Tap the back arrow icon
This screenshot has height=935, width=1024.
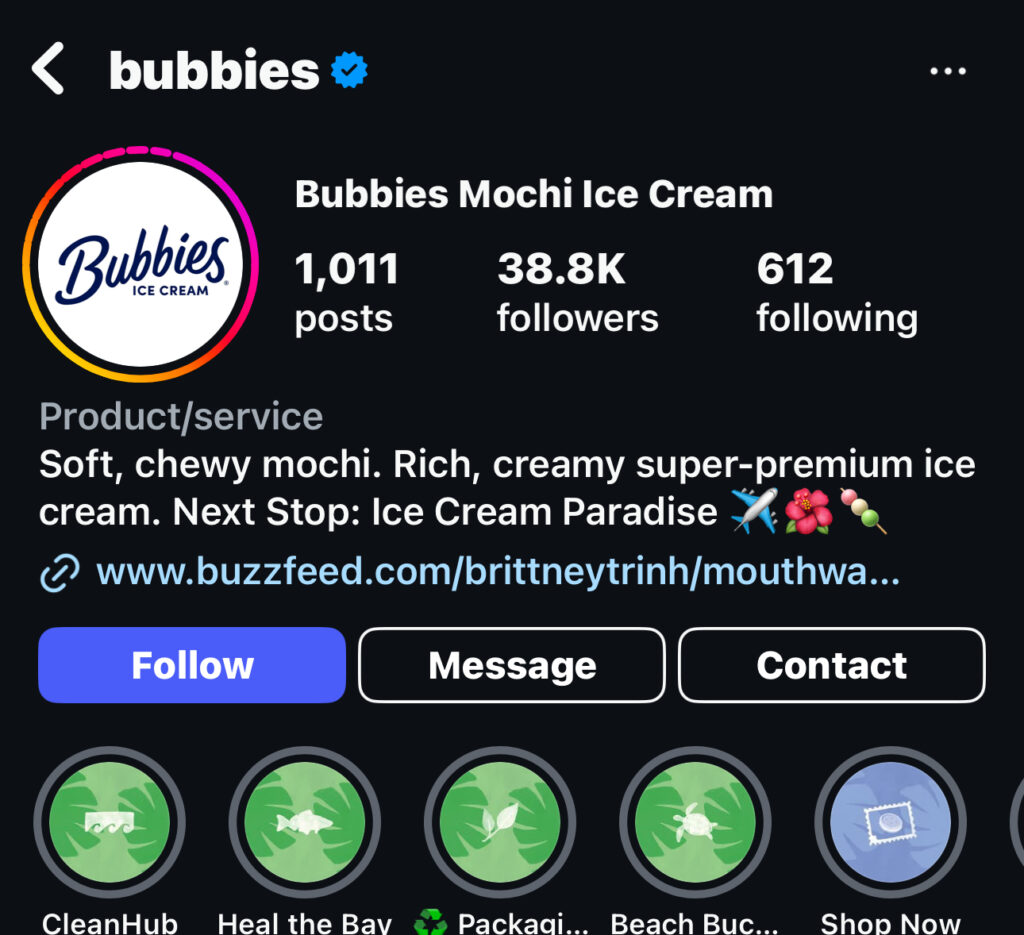[x=48, y=69]
